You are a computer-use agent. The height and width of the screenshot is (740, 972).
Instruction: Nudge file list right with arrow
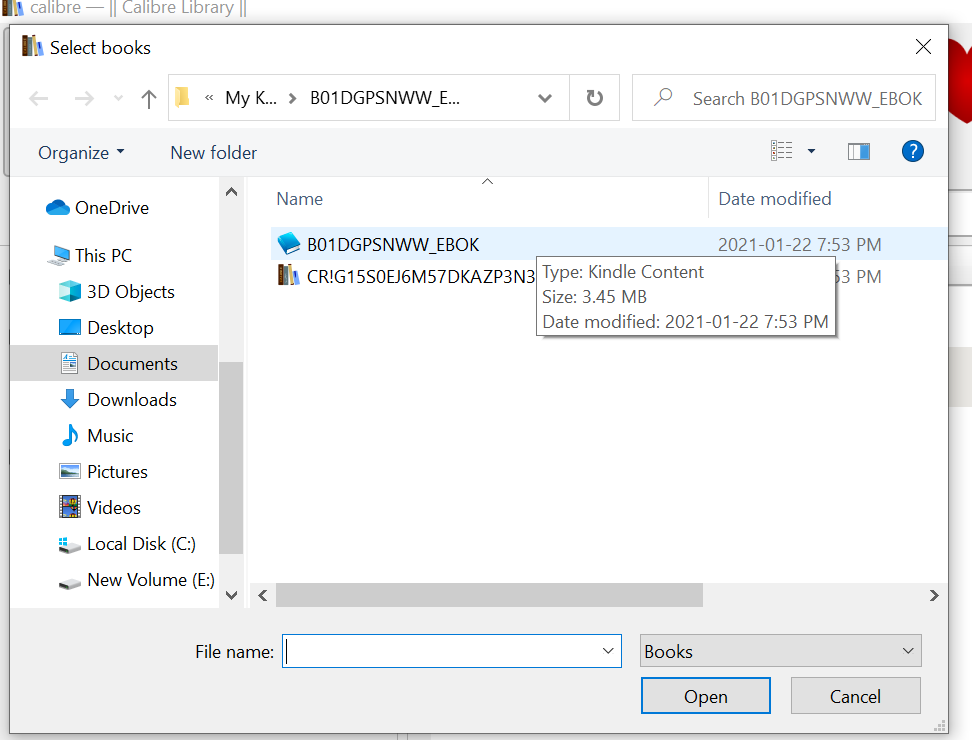[x=934, y=596]
